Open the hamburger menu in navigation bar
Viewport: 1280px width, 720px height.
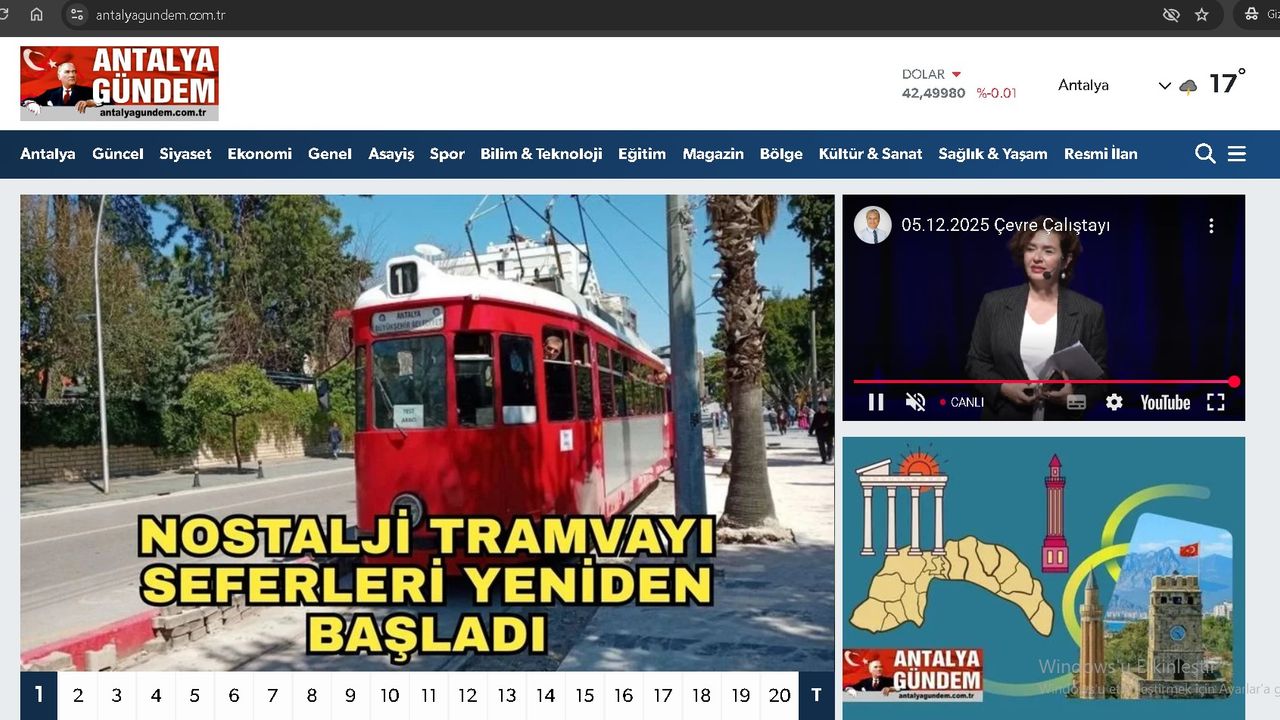click(1237, 154)
